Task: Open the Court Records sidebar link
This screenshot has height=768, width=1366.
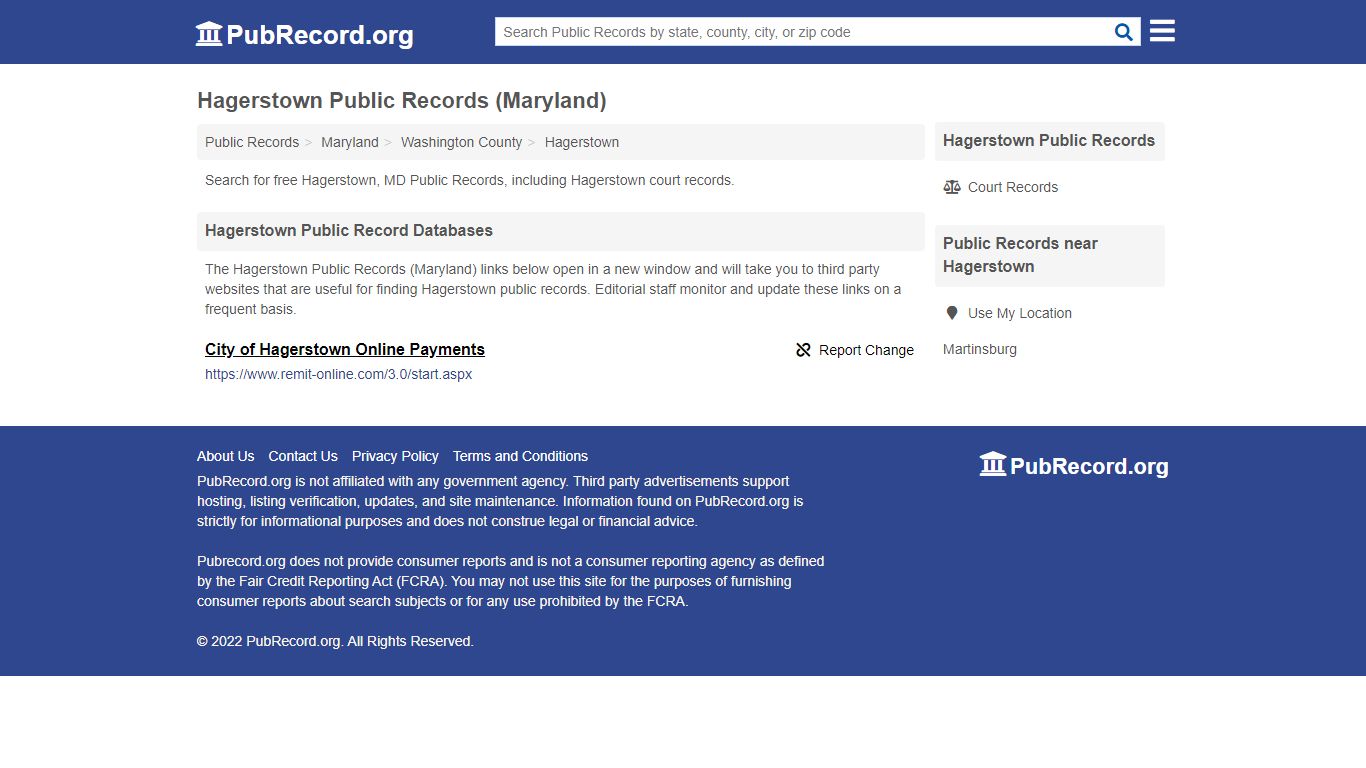Action: [1013, 187]
